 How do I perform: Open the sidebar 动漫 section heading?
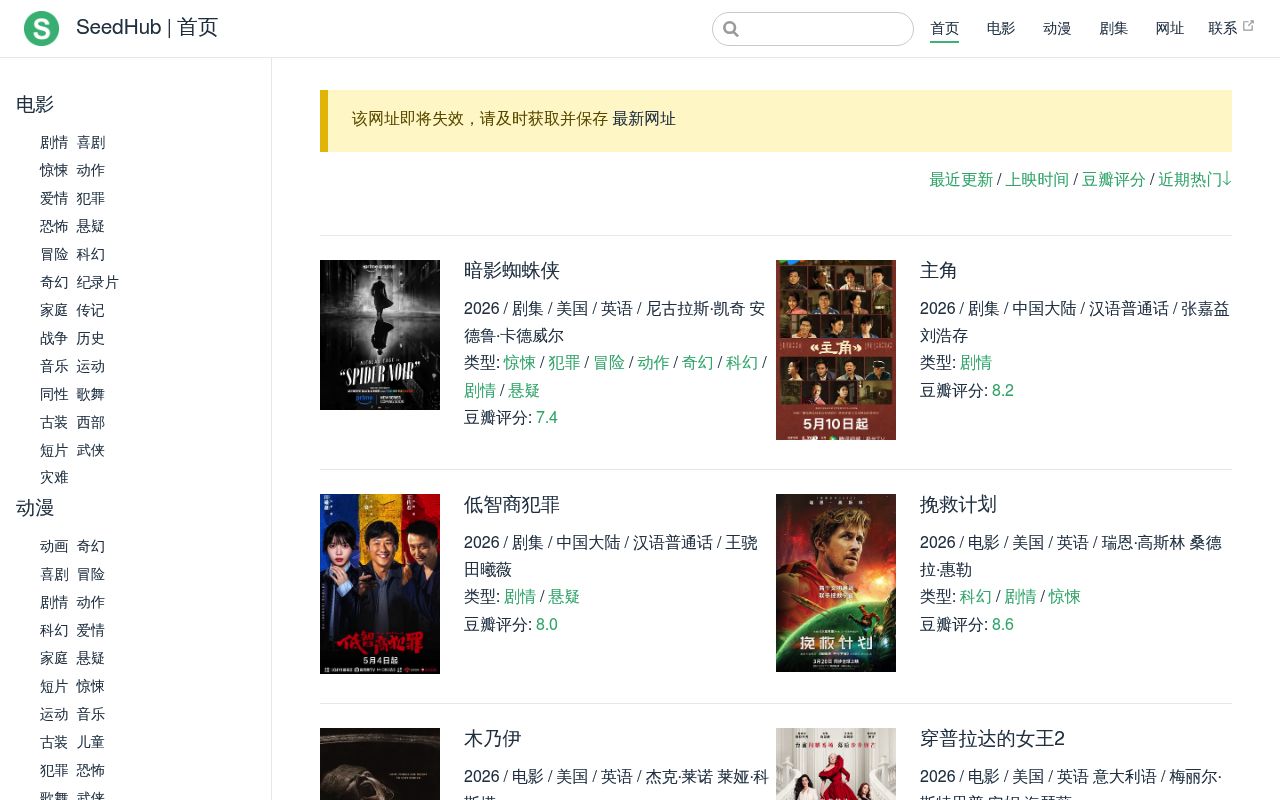[35, 508]
